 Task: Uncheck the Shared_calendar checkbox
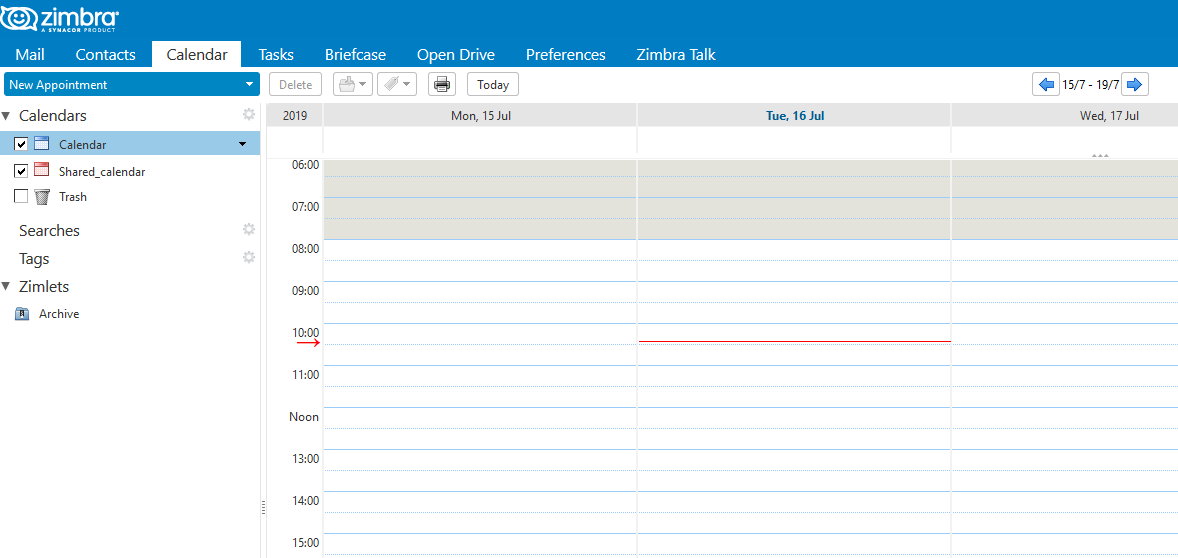tap(21, 170)
